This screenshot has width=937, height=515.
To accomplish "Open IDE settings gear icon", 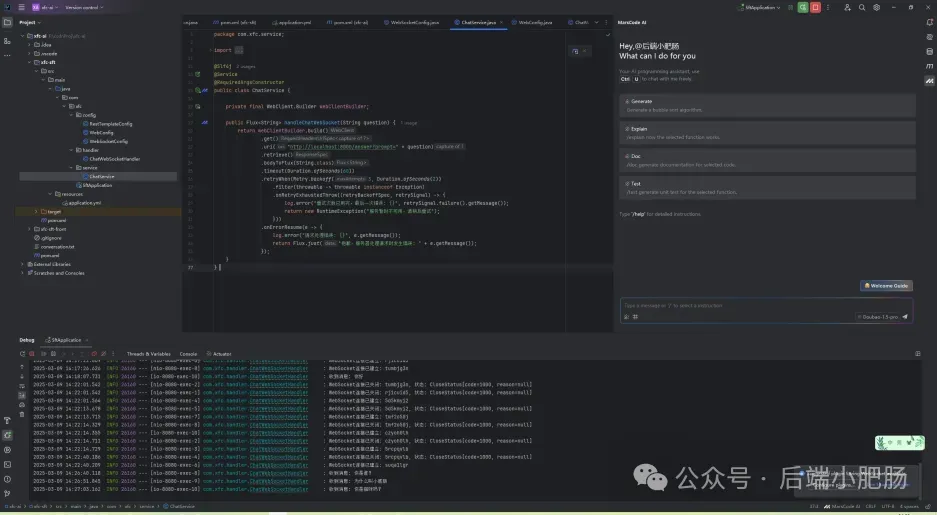I will click(x=877, y=7).
